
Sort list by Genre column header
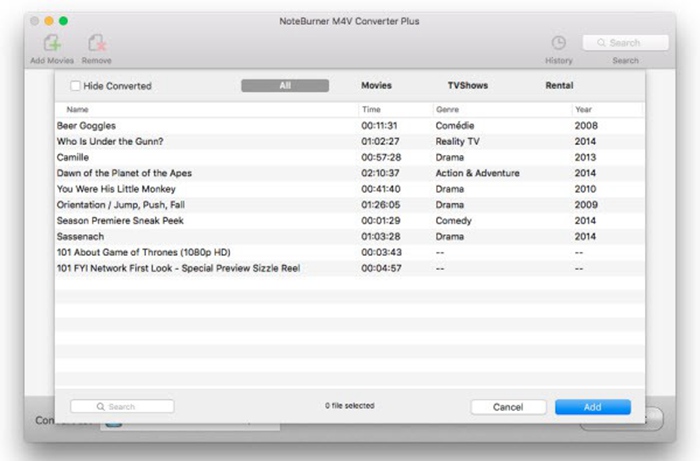[x=448, y=109]
